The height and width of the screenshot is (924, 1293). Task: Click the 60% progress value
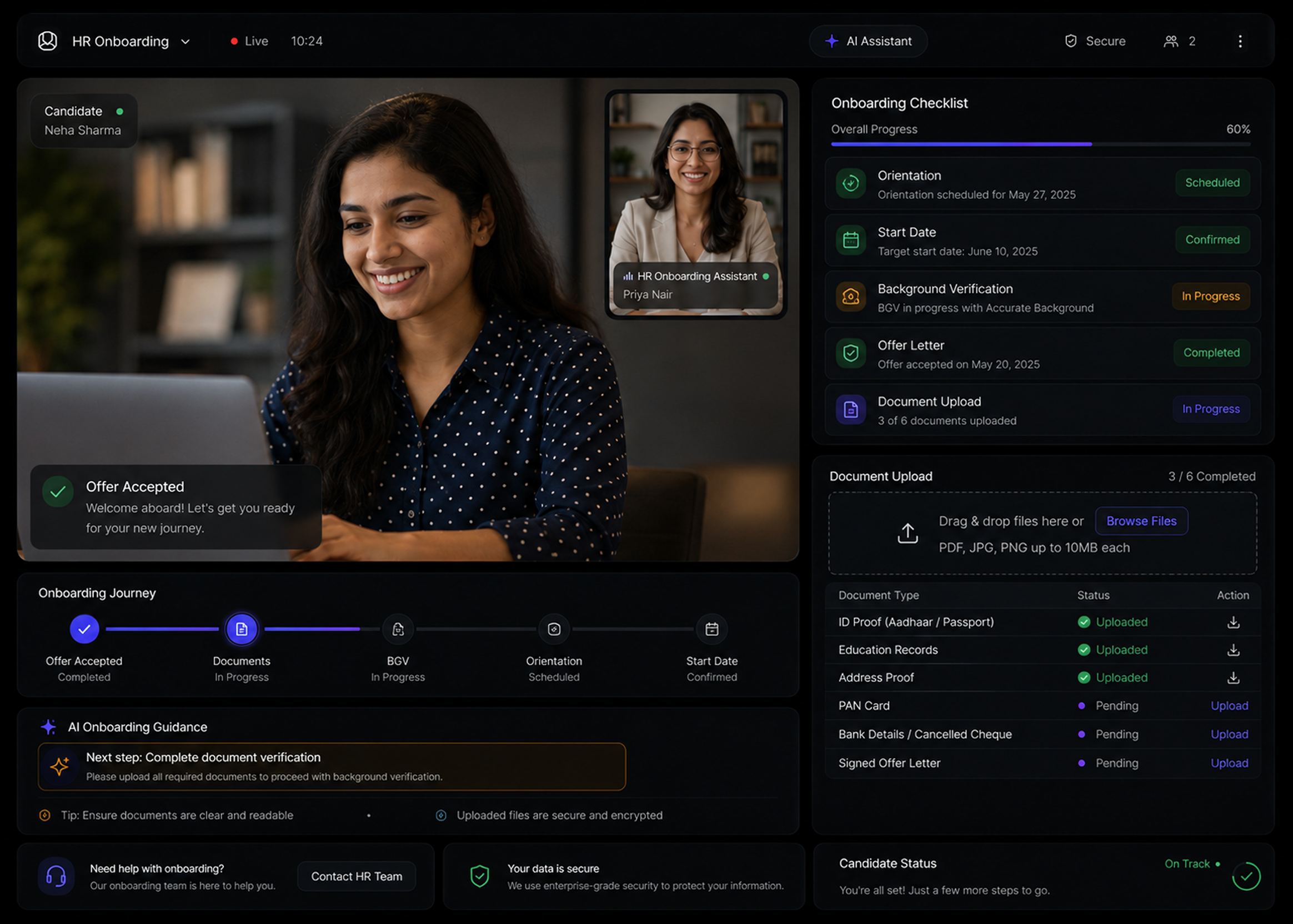[x=1239, y=129]
